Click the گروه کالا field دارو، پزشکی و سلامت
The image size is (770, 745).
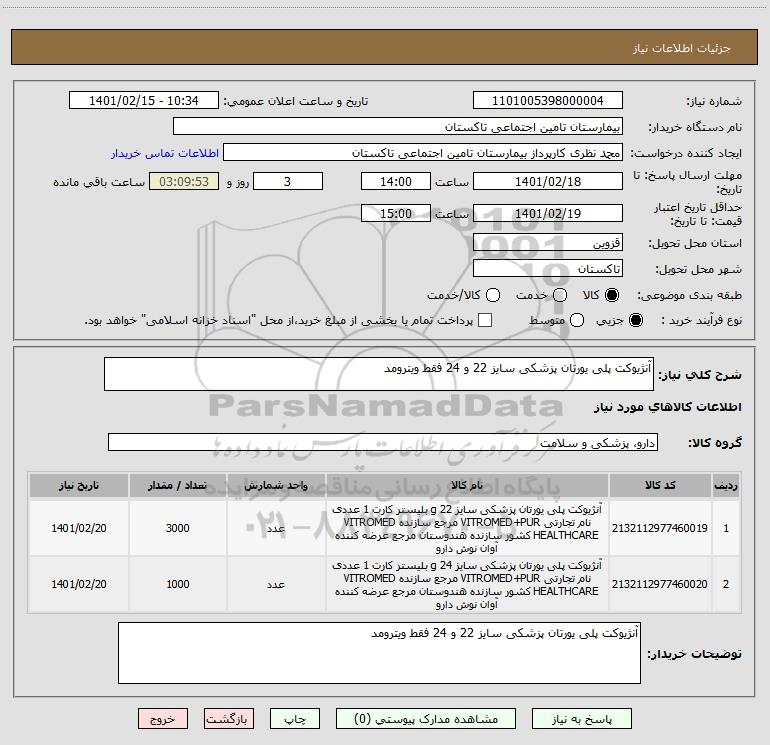[x=383, y=442]
